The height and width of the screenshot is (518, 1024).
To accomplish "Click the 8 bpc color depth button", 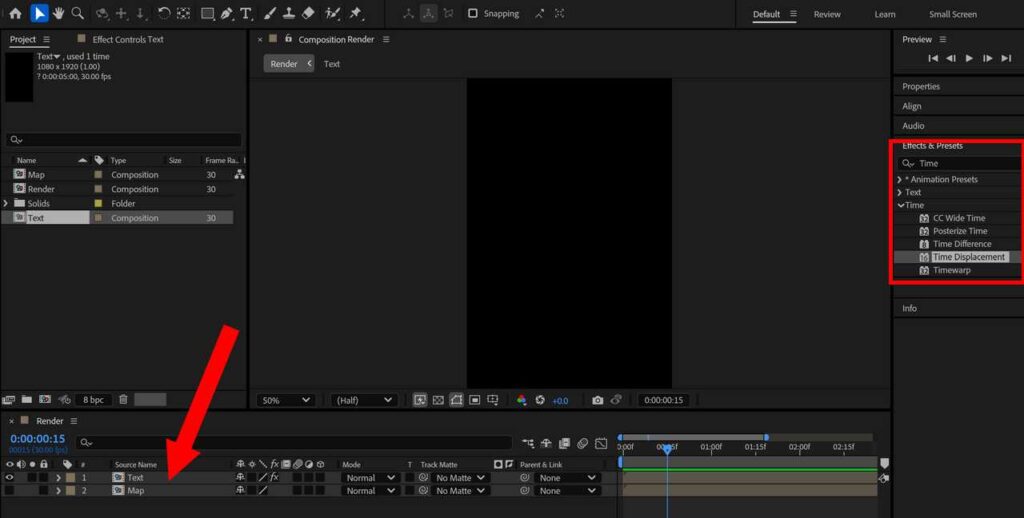I will click(93, 400).
